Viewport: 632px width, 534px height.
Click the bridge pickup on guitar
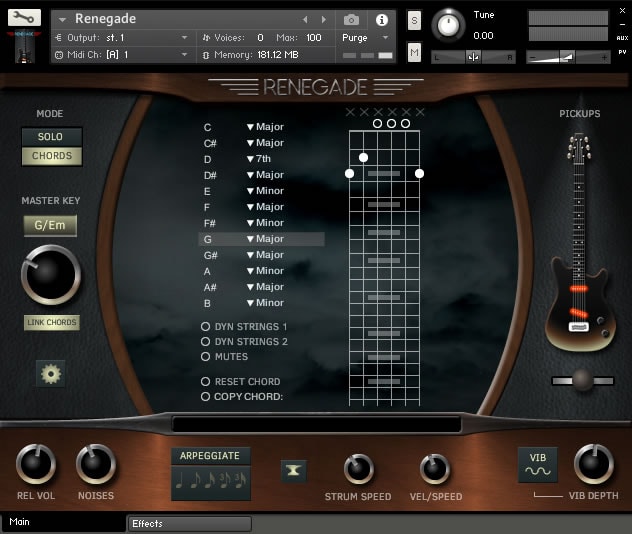pos(579,313)
